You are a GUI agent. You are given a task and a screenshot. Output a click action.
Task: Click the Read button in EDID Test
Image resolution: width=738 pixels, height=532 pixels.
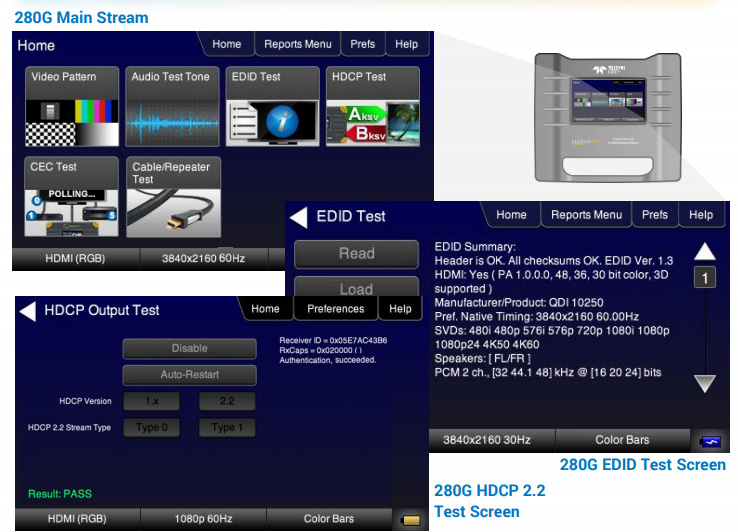356,254
